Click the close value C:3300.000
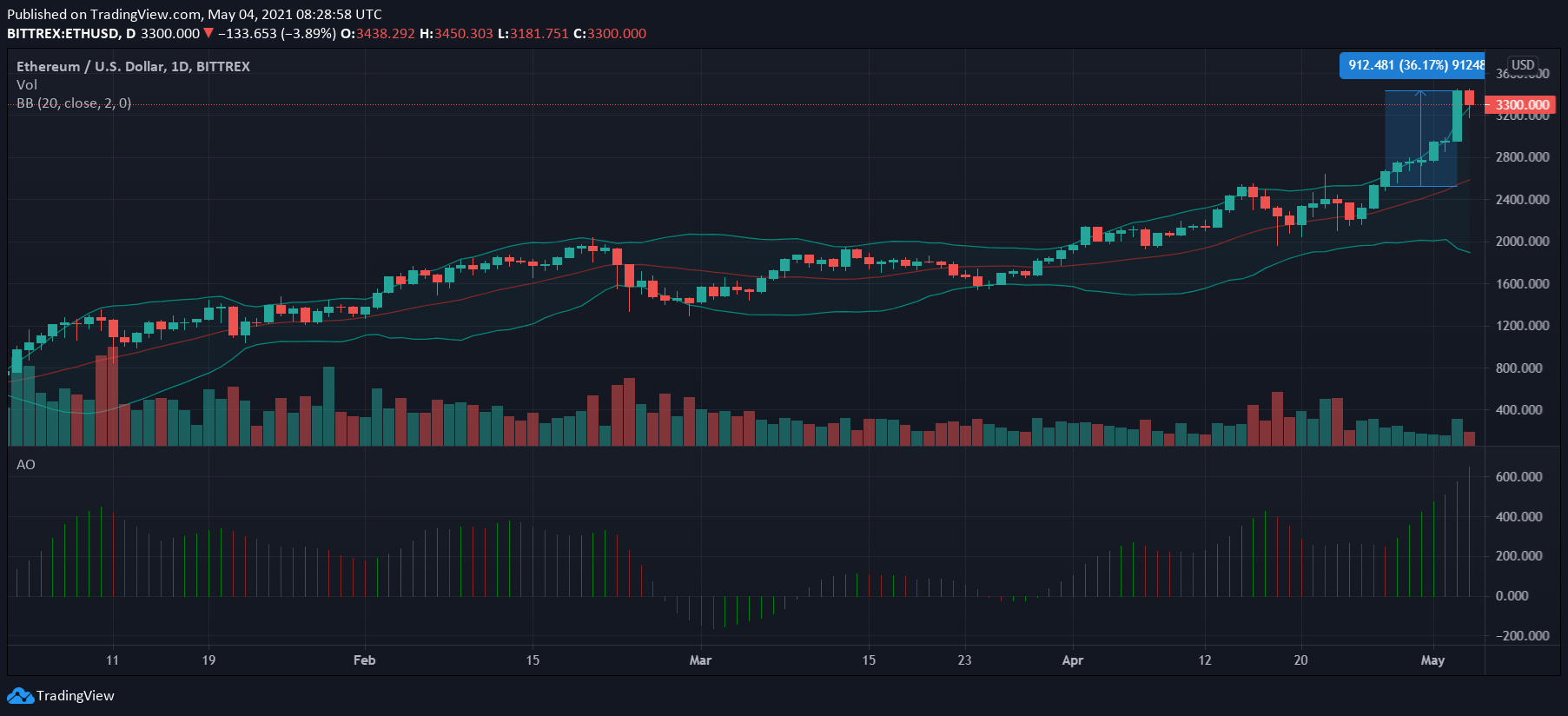Screen dimensions: 1568x716 click(610, 34)
